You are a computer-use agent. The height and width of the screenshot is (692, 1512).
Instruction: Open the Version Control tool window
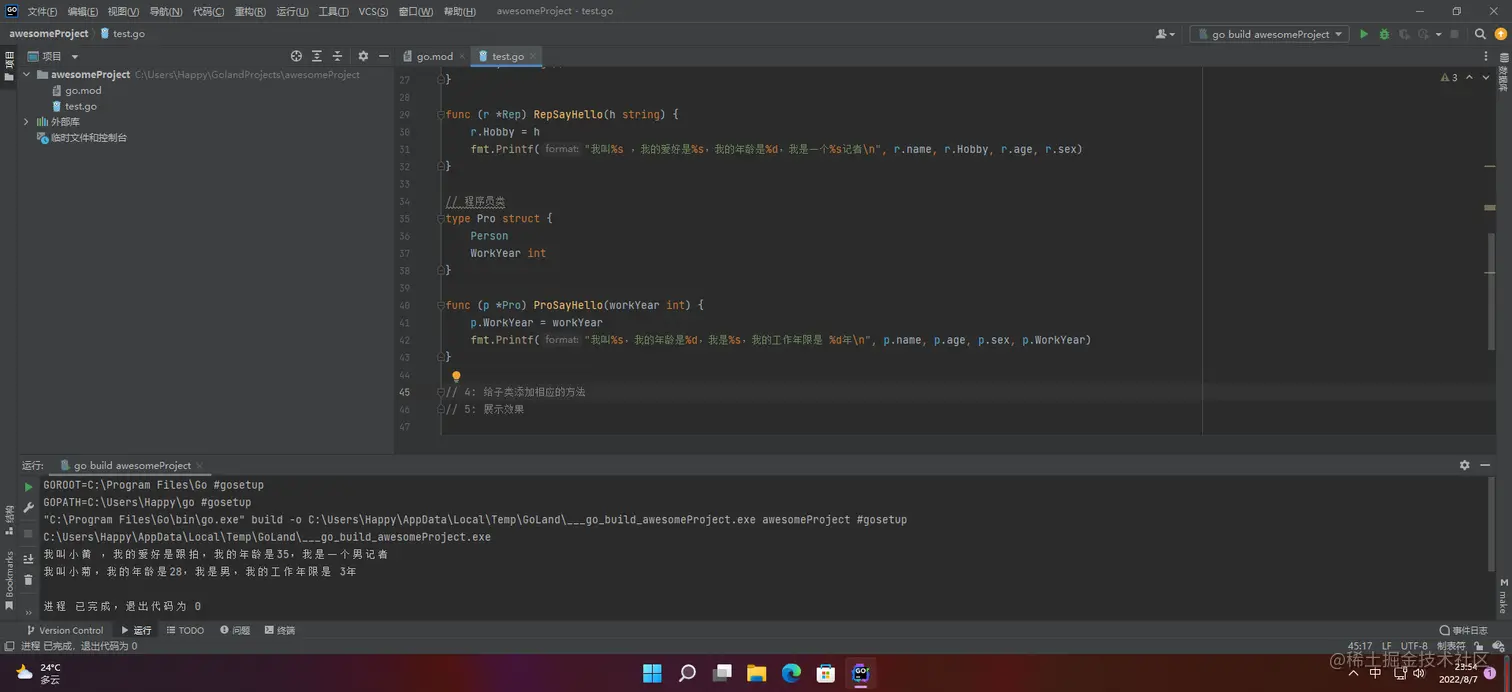(65, 630)
